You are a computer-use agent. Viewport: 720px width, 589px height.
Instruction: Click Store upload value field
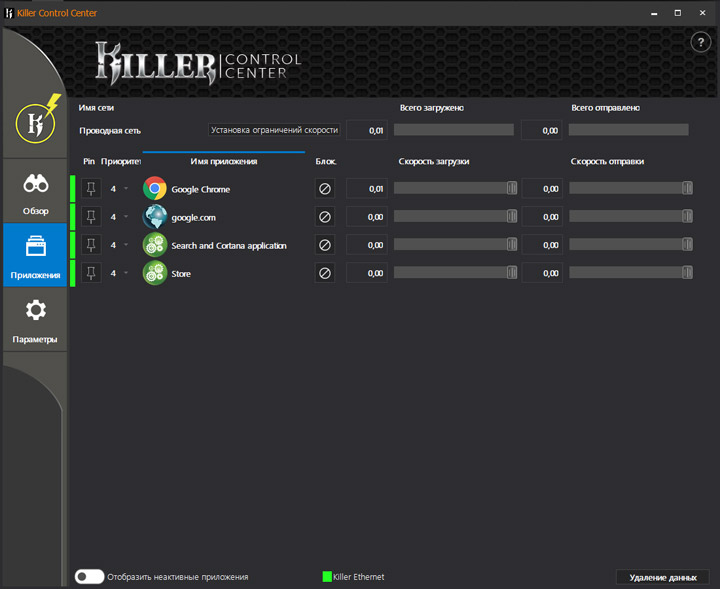[x=542, y=273]
